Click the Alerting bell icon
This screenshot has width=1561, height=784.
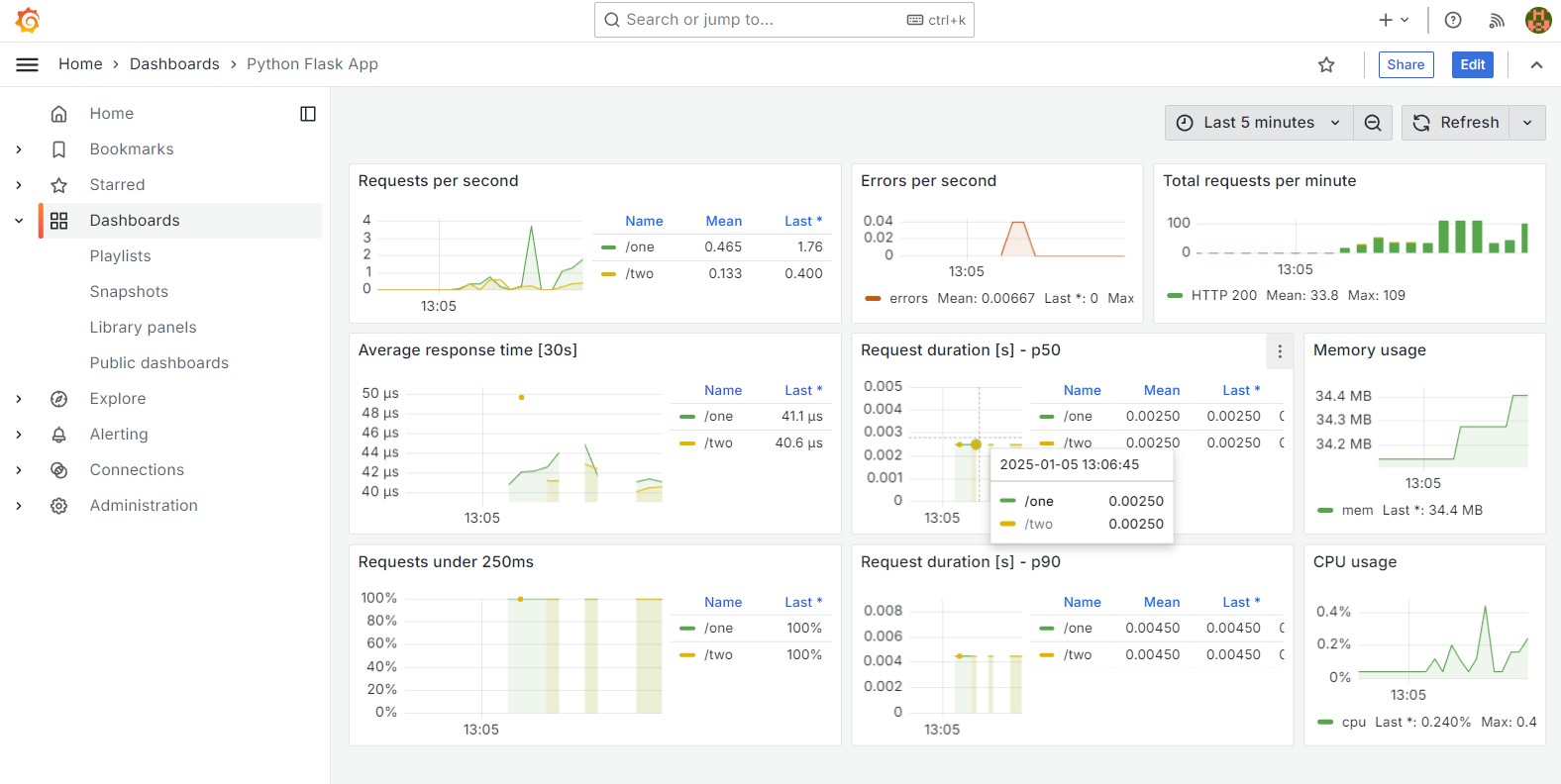click(x=59, y=435)
